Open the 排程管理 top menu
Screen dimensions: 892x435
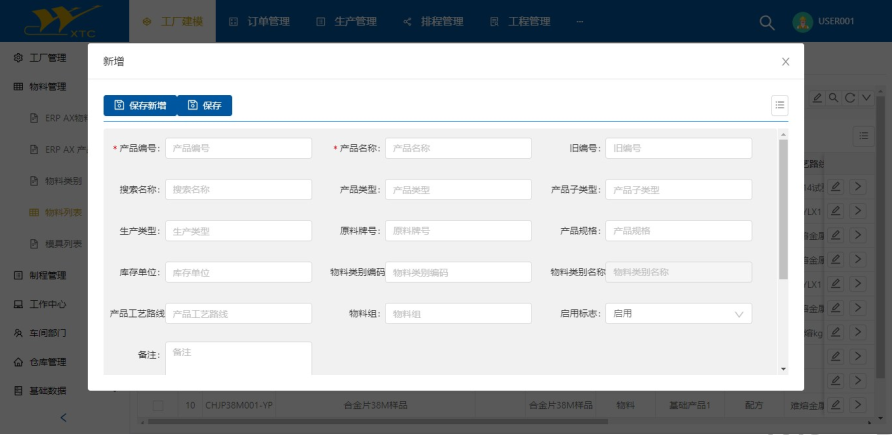433,22
